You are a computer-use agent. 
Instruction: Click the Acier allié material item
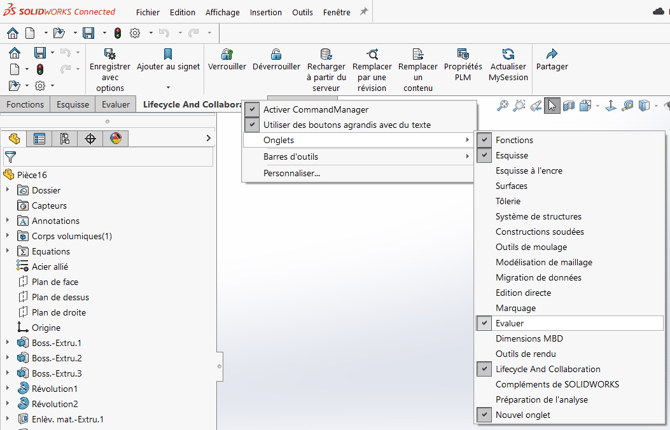[x=50, y=266]
